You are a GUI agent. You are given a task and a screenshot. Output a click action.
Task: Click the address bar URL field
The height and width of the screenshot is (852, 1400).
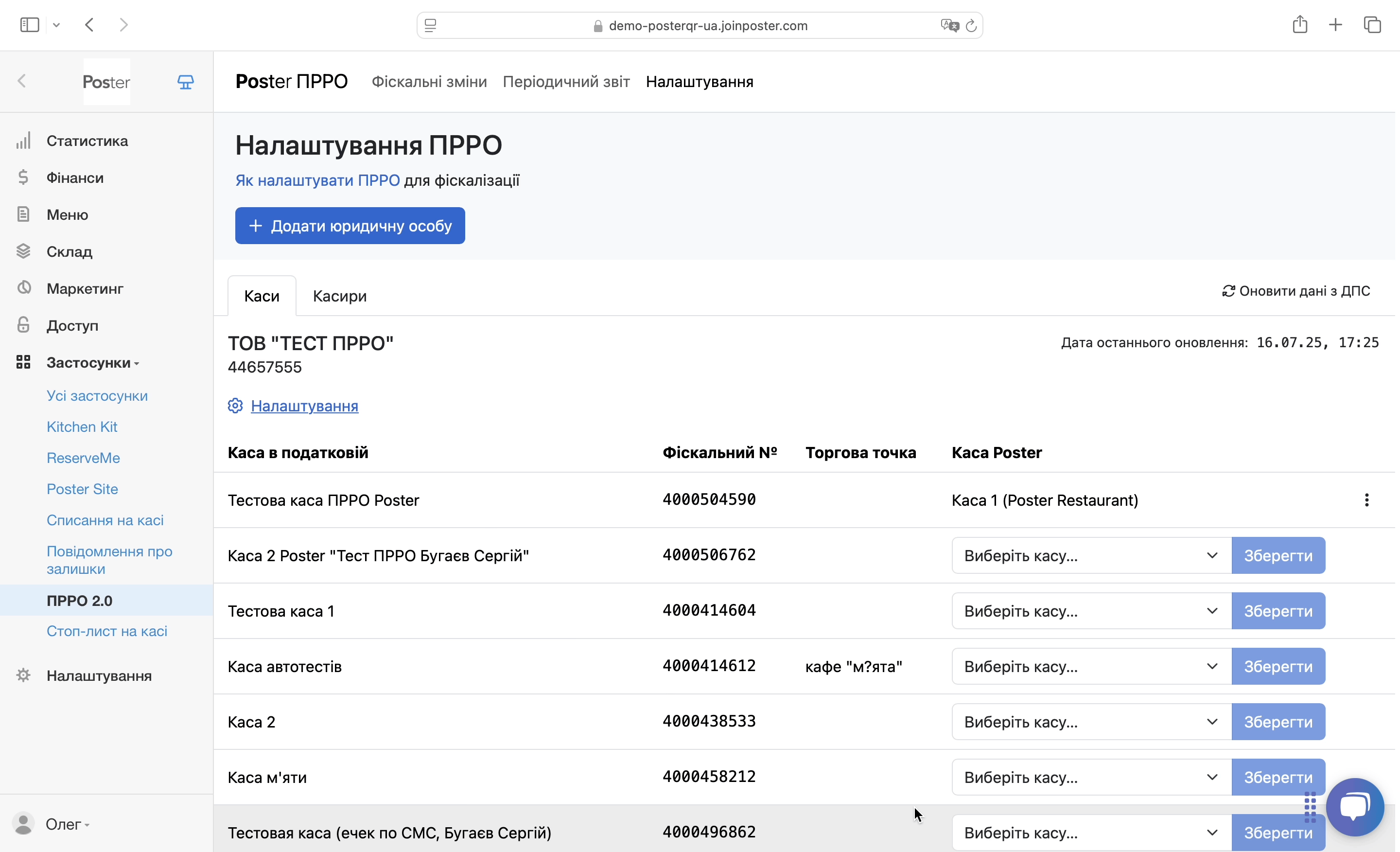[700, 26]
